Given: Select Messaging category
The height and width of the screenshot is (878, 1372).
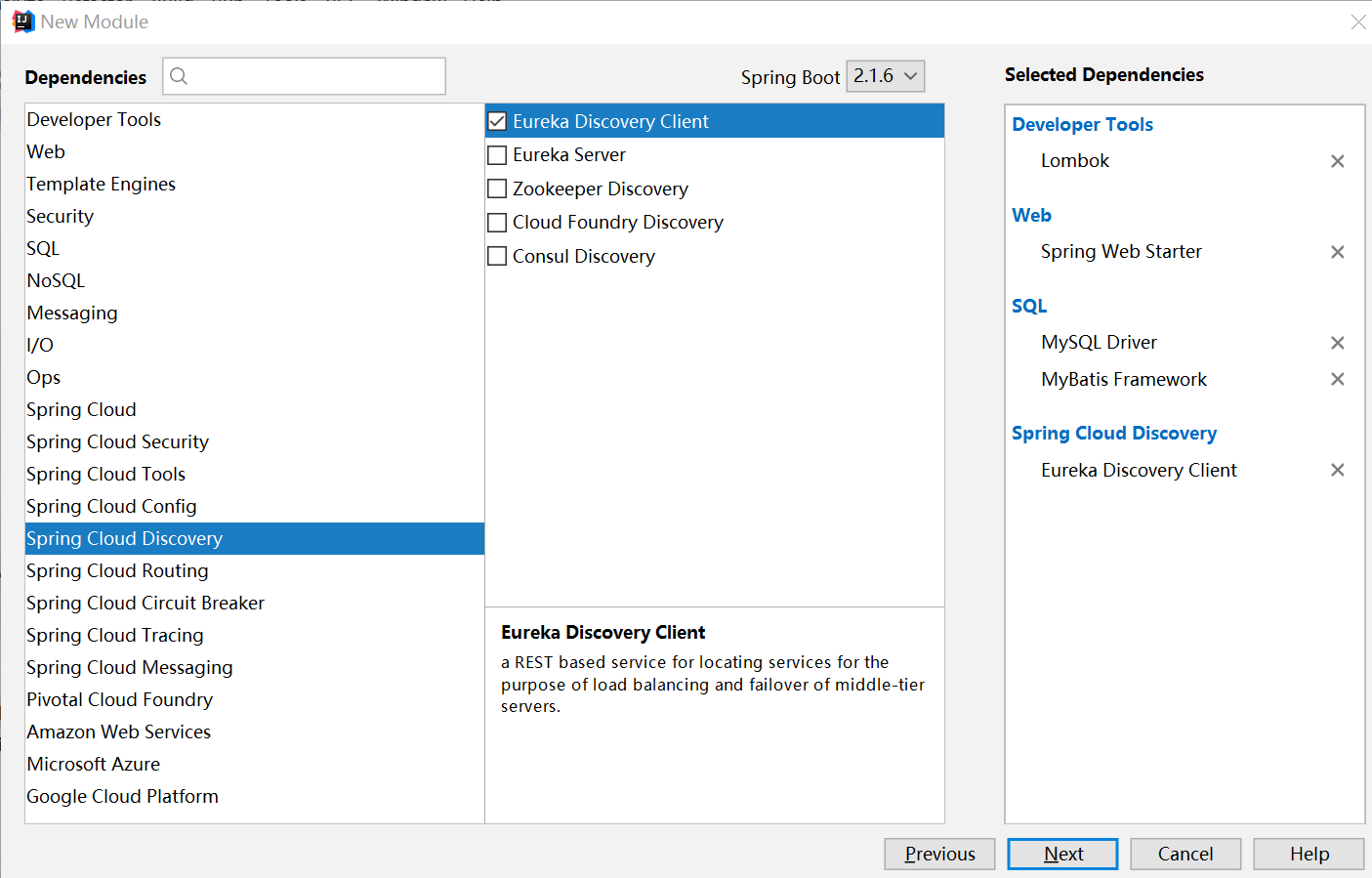Looking at the screenshot, I should point(255,313).
